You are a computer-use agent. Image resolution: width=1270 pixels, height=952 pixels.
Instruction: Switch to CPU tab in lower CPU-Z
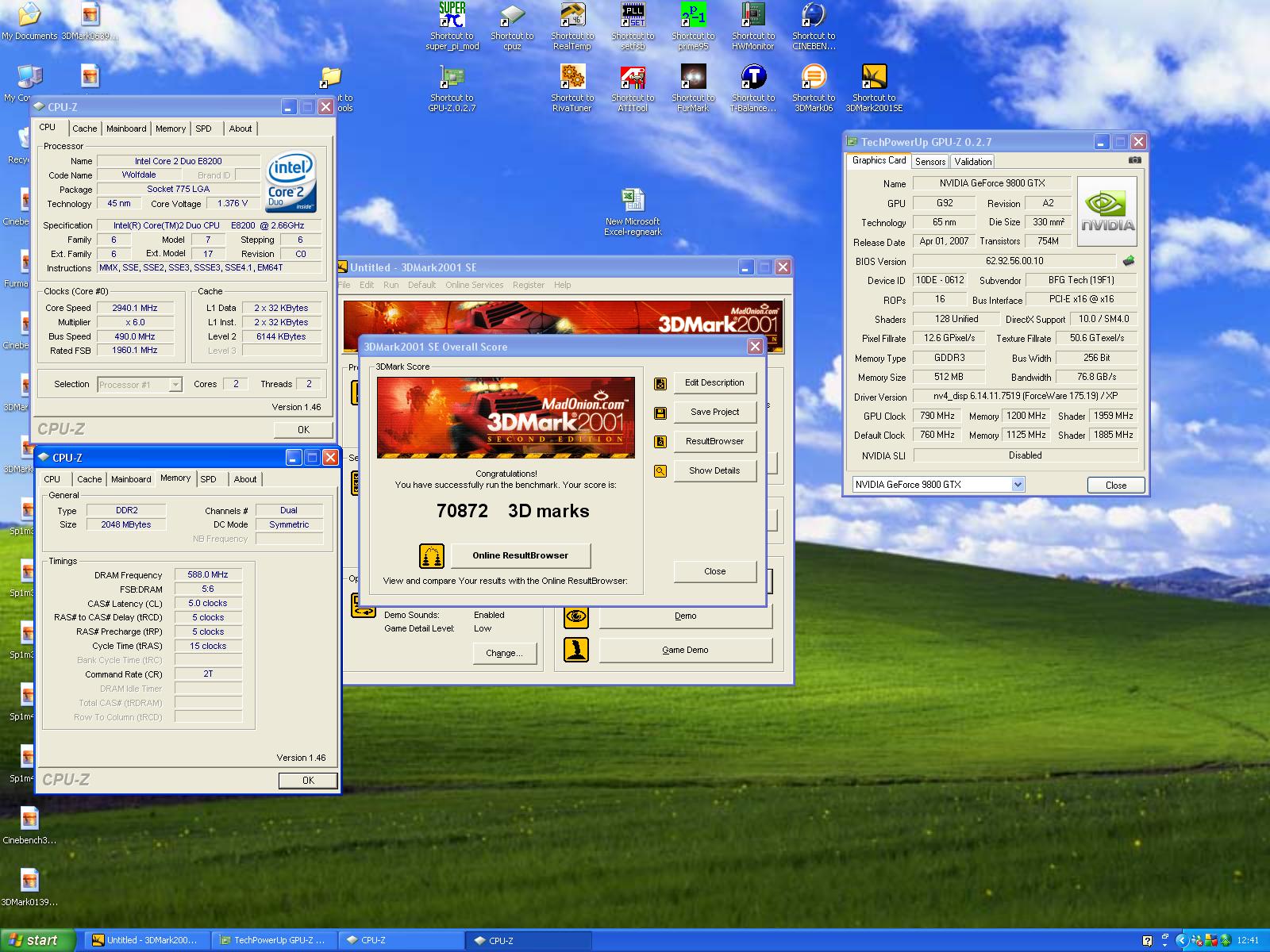click(52, 479)
